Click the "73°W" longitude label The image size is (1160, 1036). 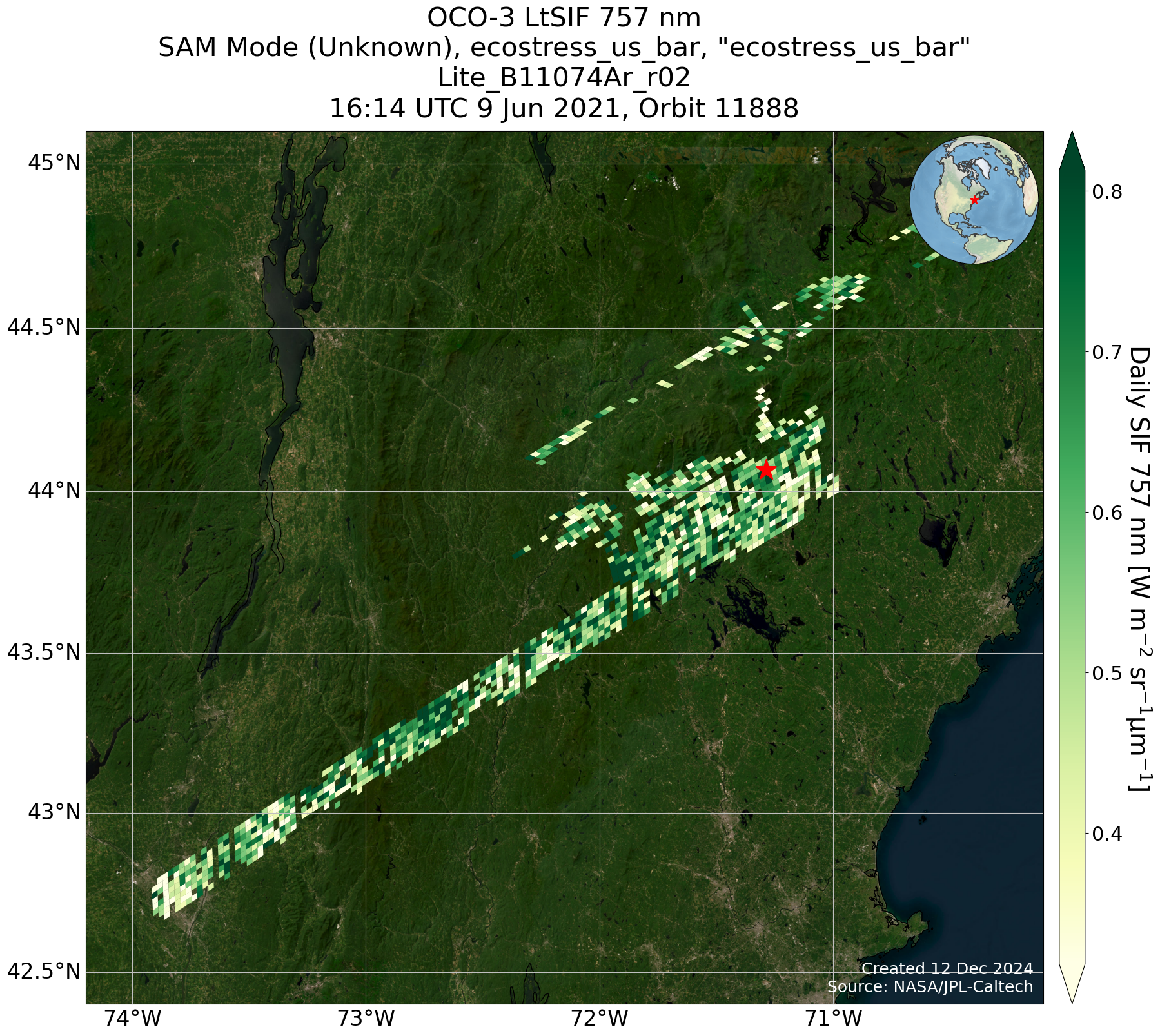366,1020
